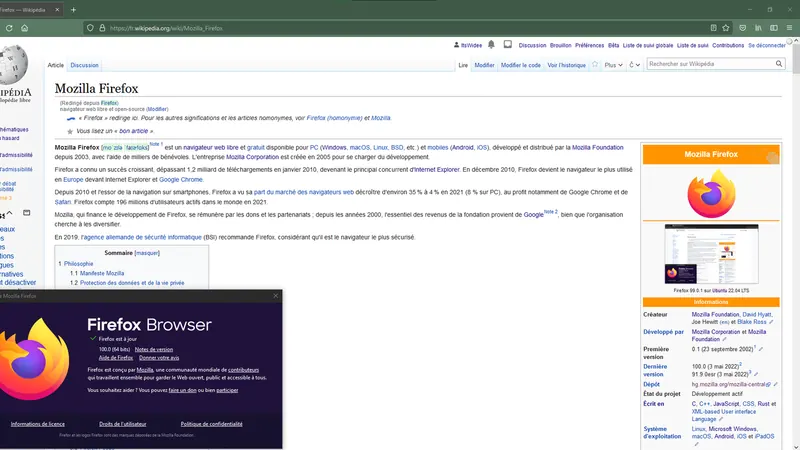
Task: Open Notes de version link in dialog
Action: [154, 349]
